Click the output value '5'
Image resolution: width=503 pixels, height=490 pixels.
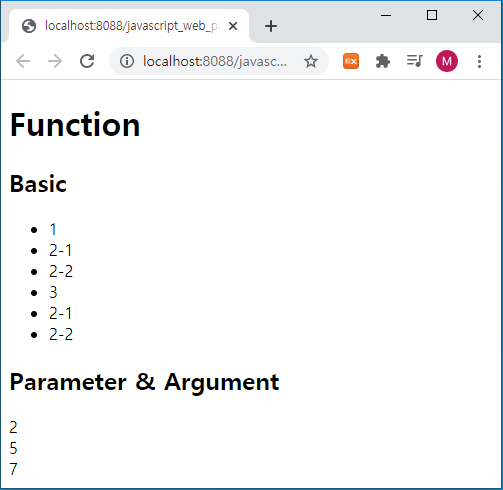pyautogui.click(x=13, y=448)
